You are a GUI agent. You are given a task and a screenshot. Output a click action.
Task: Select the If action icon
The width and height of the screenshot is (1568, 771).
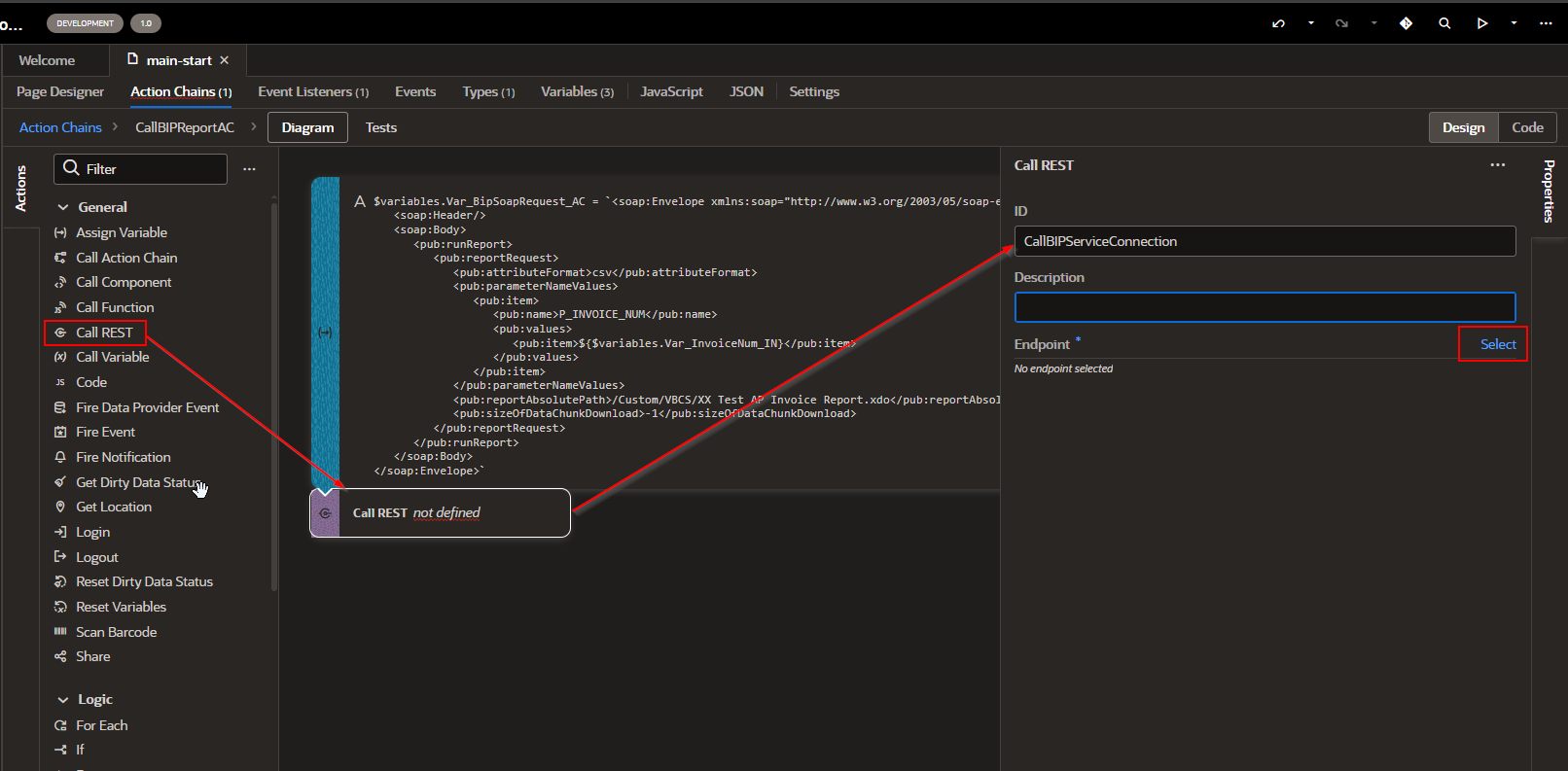60,750
